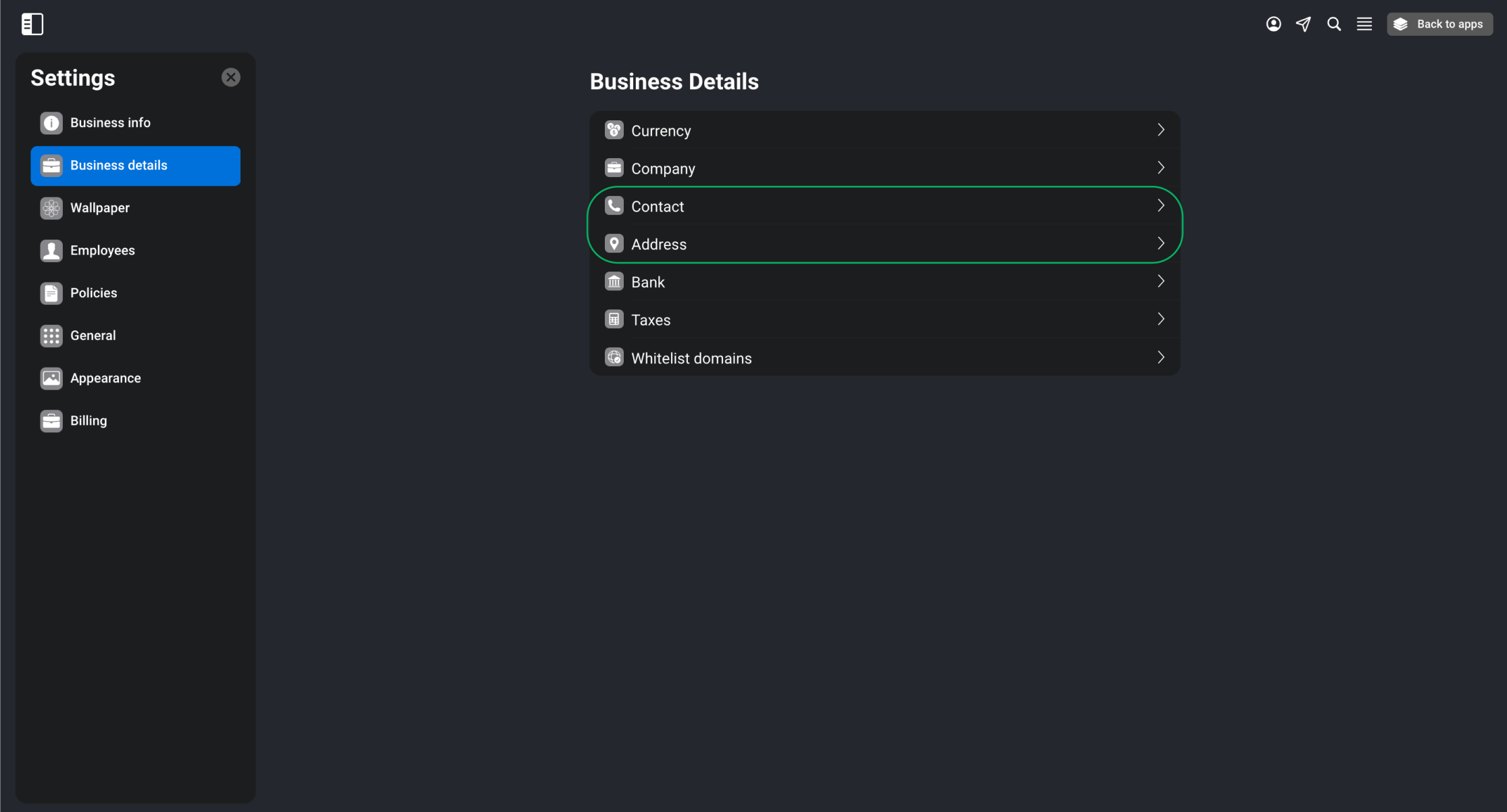Click the Whitelist domains globe icon

614,357
